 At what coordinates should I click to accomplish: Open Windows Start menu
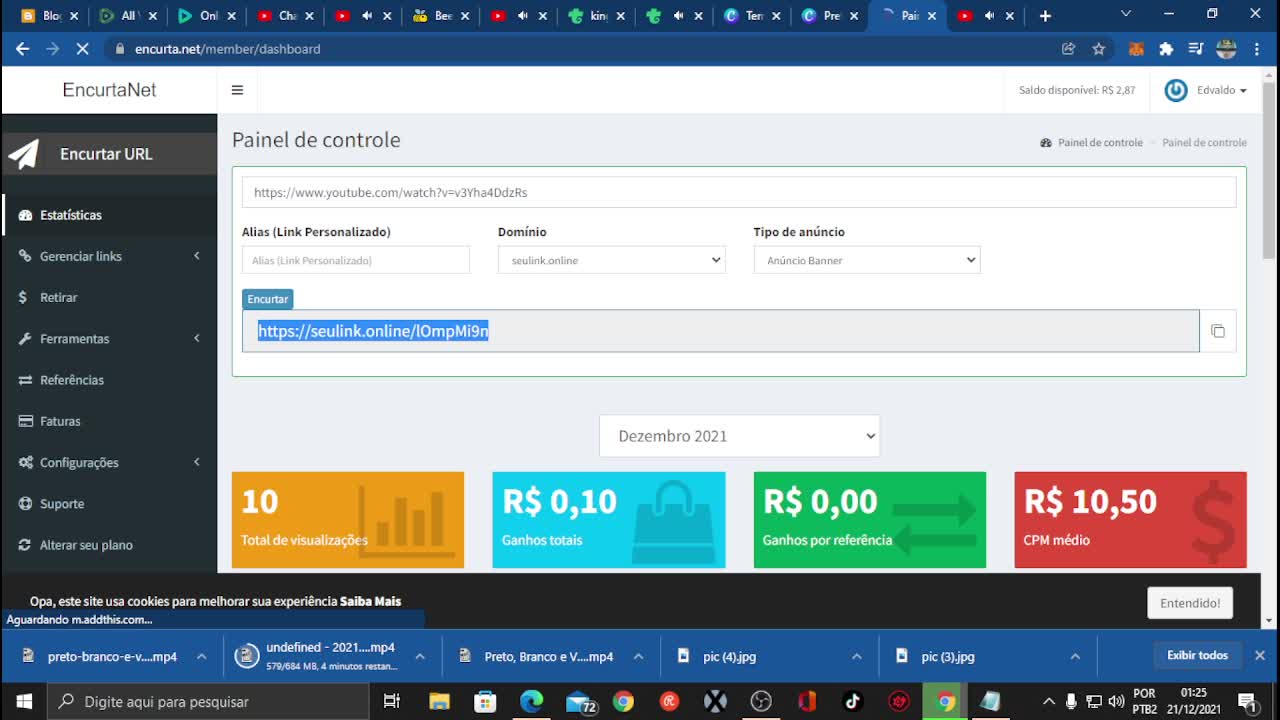pyautogui.click(x=23, y=701)
